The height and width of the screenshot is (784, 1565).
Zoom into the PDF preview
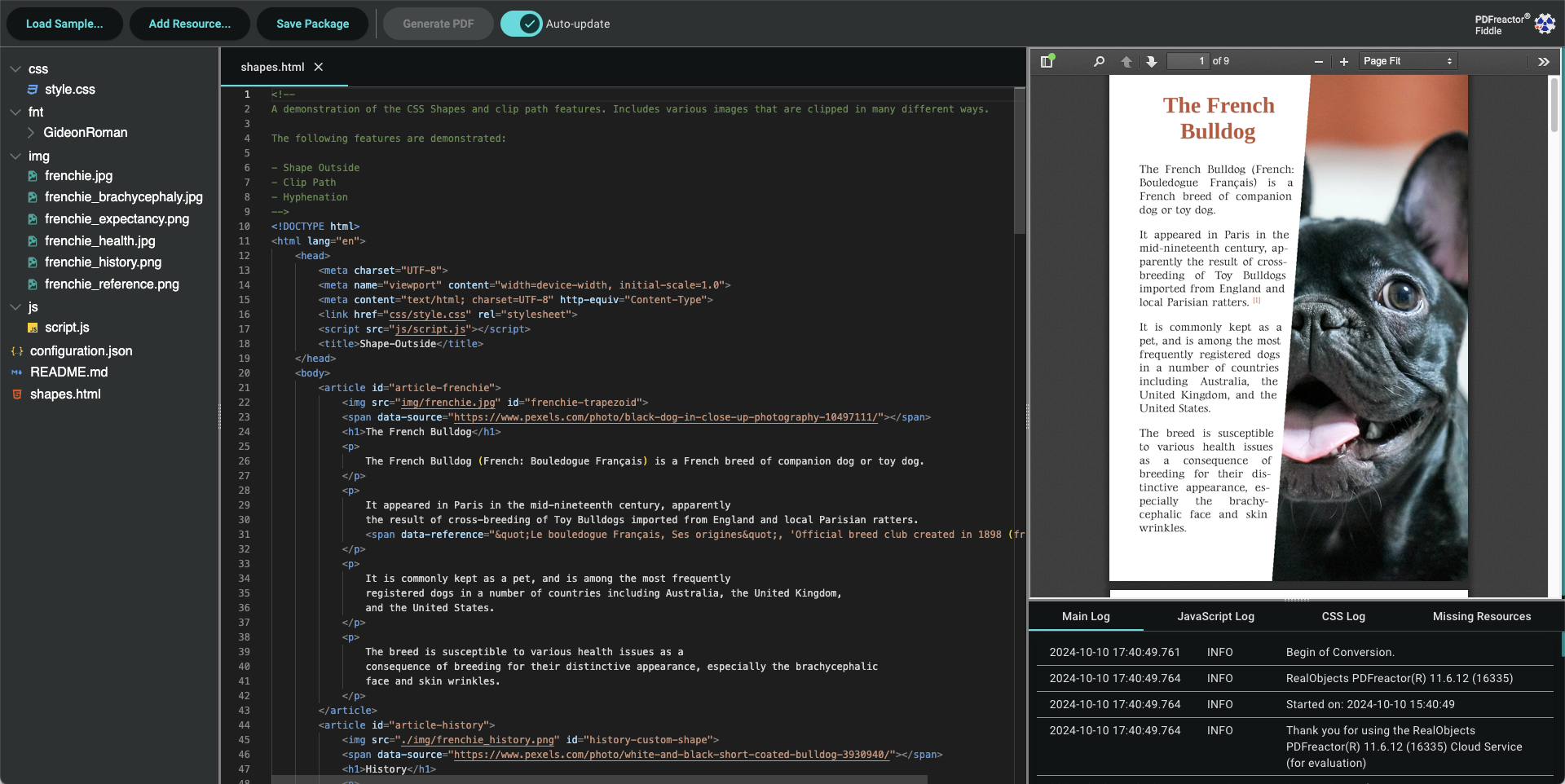tap(1343, 61)
